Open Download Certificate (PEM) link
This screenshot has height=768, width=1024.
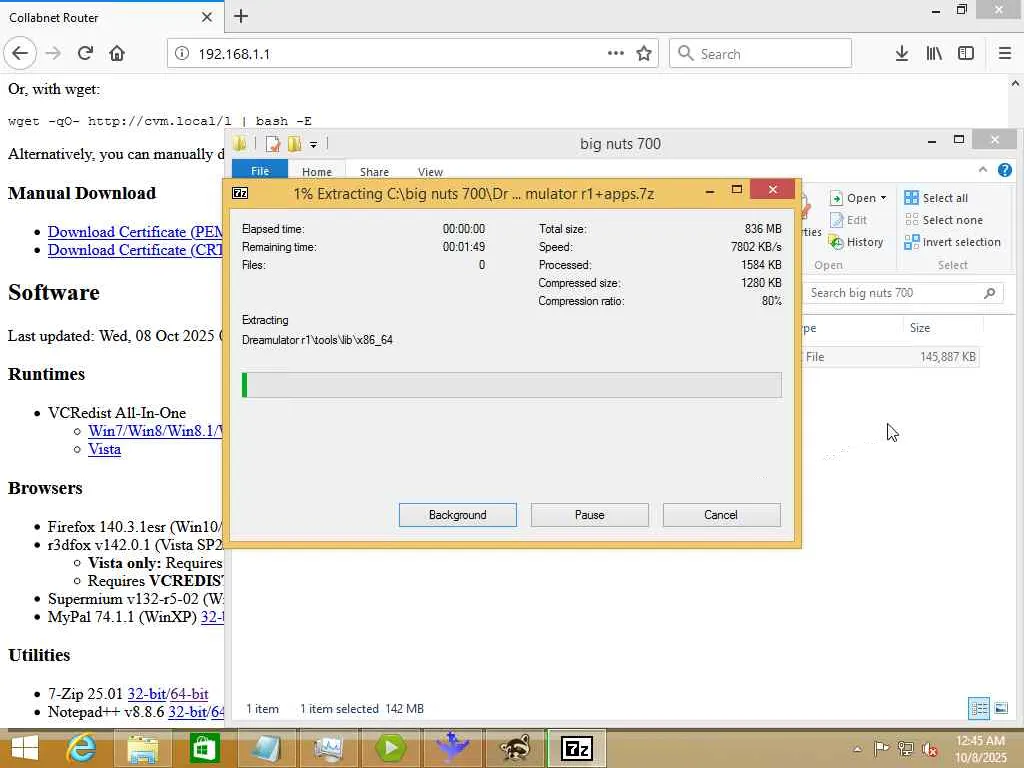[135, 232]
